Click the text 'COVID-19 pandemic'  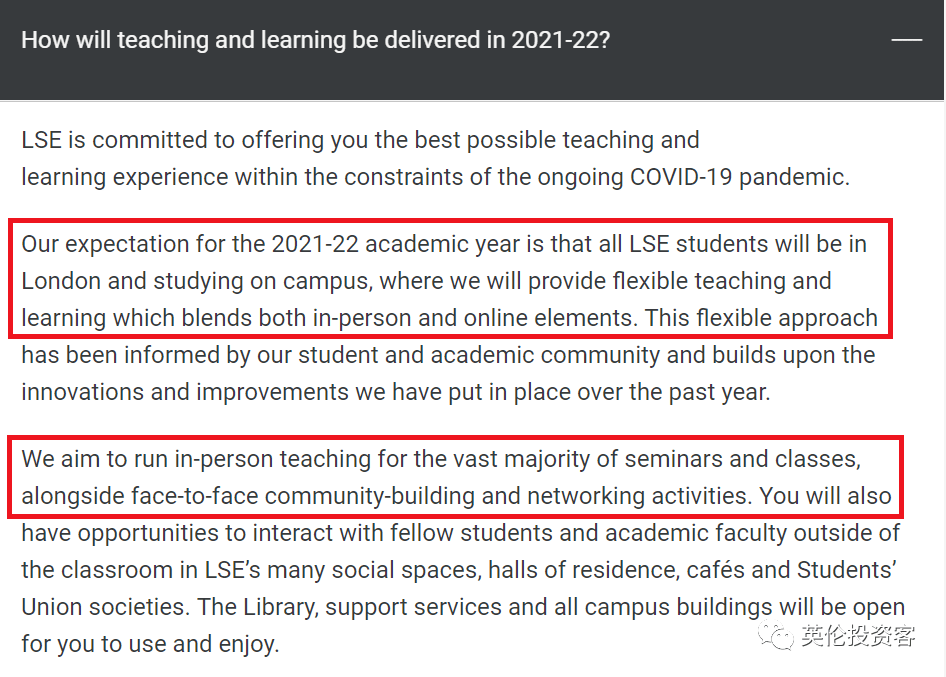[x=740, y=177]
